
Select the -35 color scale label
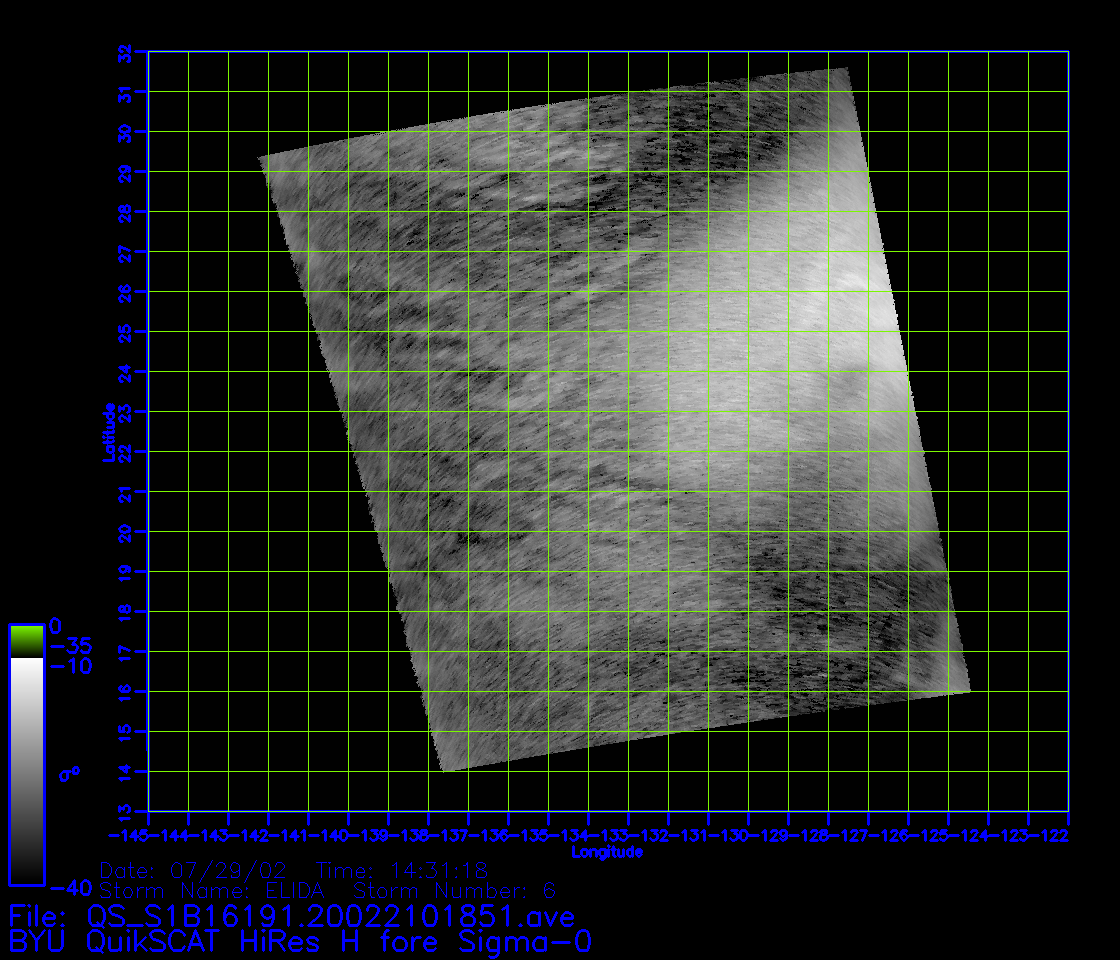tap(69, 645)
